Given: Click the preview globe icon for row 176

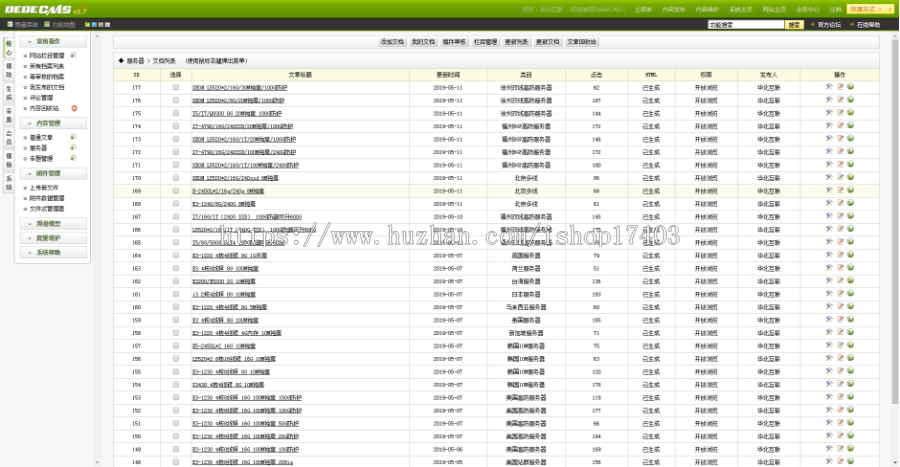Looking at the screenshot, I should click(x=851, y=101).
